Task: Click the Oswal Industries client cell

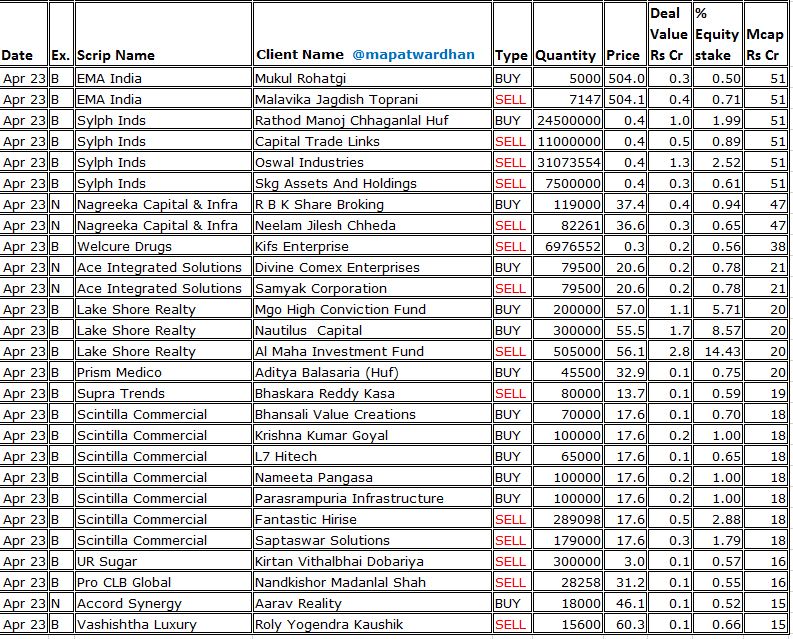Action: coord(372,162)
